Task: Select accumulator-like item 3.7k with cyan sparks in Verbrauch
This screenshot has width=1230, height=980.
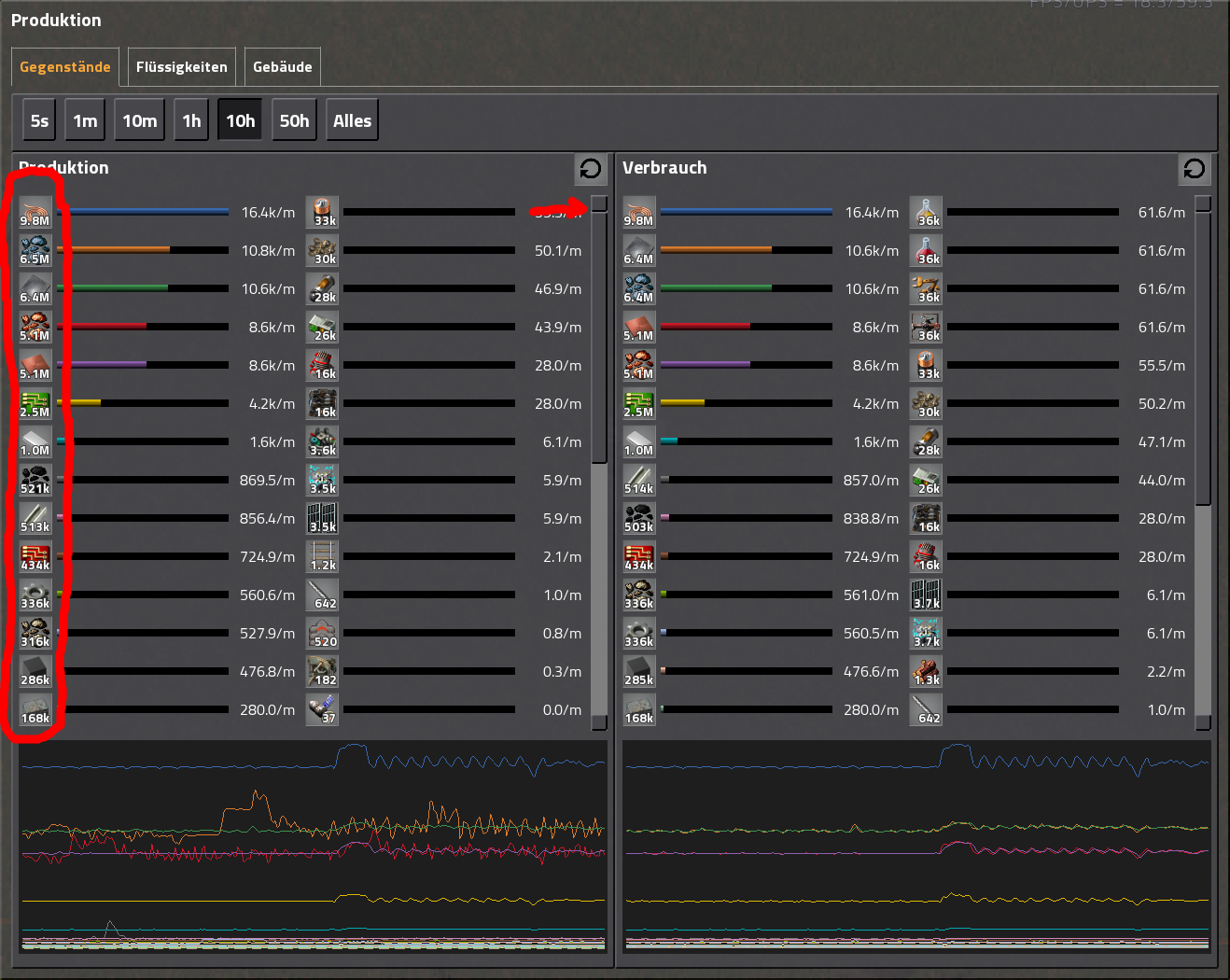Action: [x=927, y=633]
